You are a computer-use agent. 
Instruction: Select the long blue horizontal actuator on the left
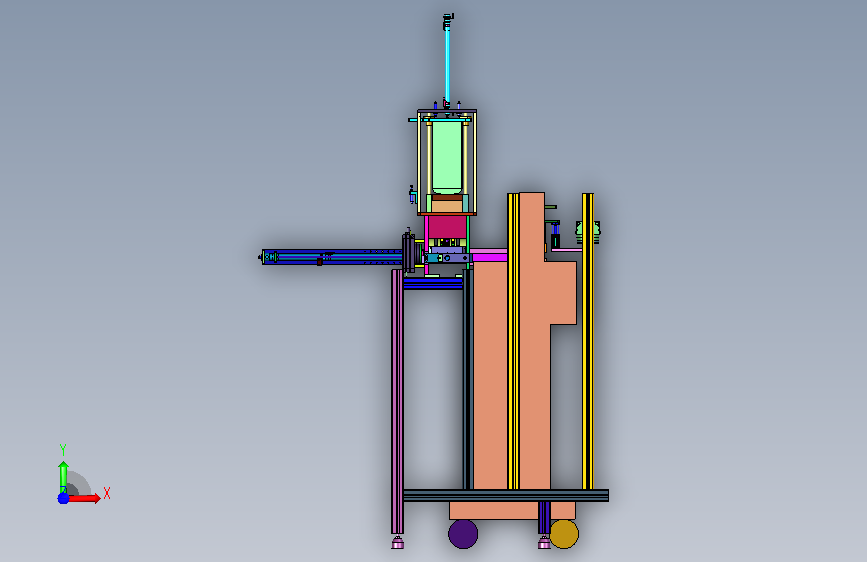coord(332,257)
